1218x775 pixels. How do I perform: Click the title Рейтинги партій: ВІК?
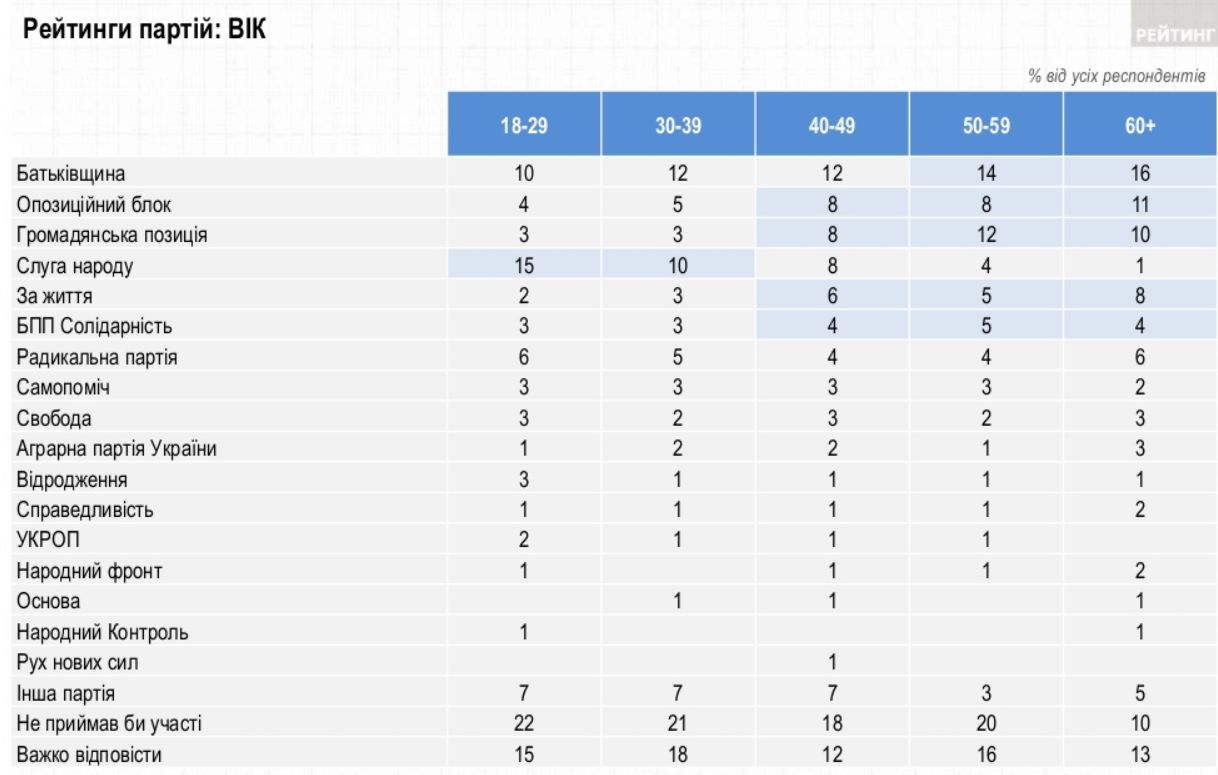click(x=145, y=27)
